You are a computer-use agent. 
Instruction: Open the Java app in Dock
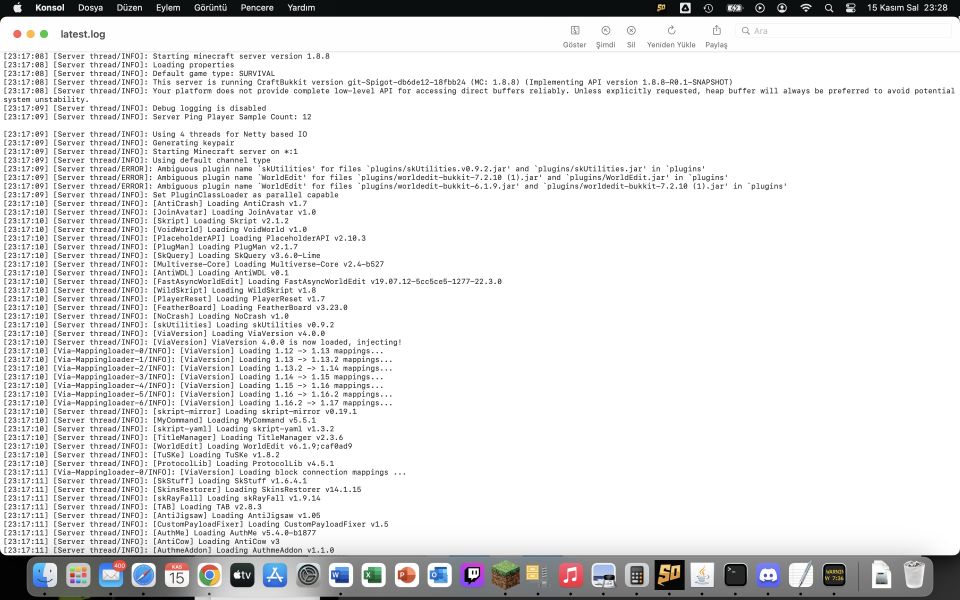tap(702, 576)
